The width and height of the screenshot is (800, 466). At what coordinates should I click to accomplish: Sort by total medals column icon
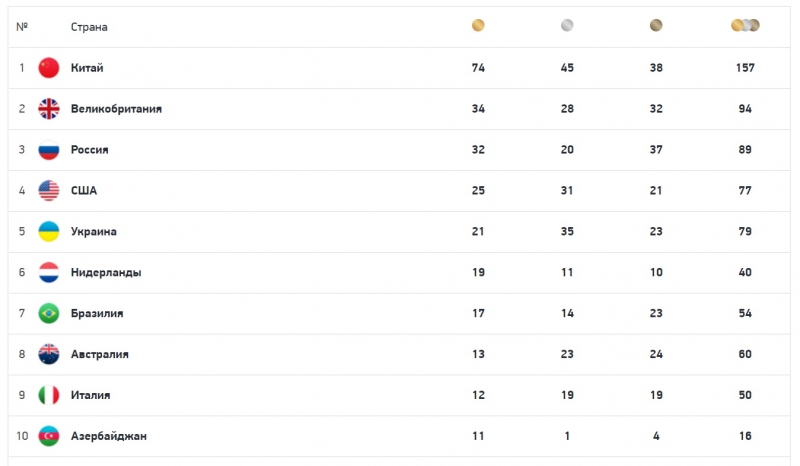(745, 26)
